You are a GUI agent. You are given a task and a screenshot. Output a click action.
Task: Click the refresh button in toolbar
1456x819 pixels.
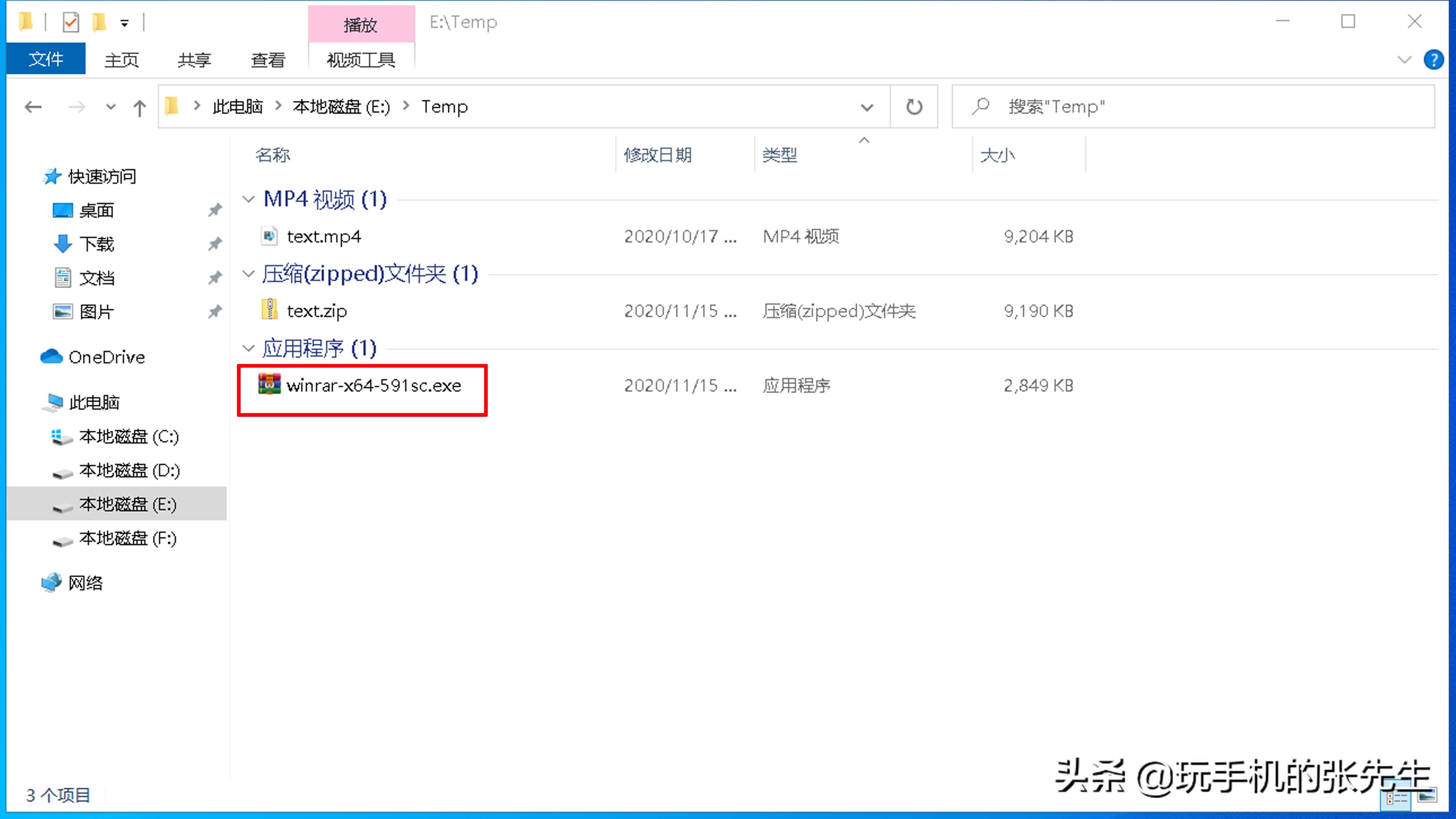point(914,107)
